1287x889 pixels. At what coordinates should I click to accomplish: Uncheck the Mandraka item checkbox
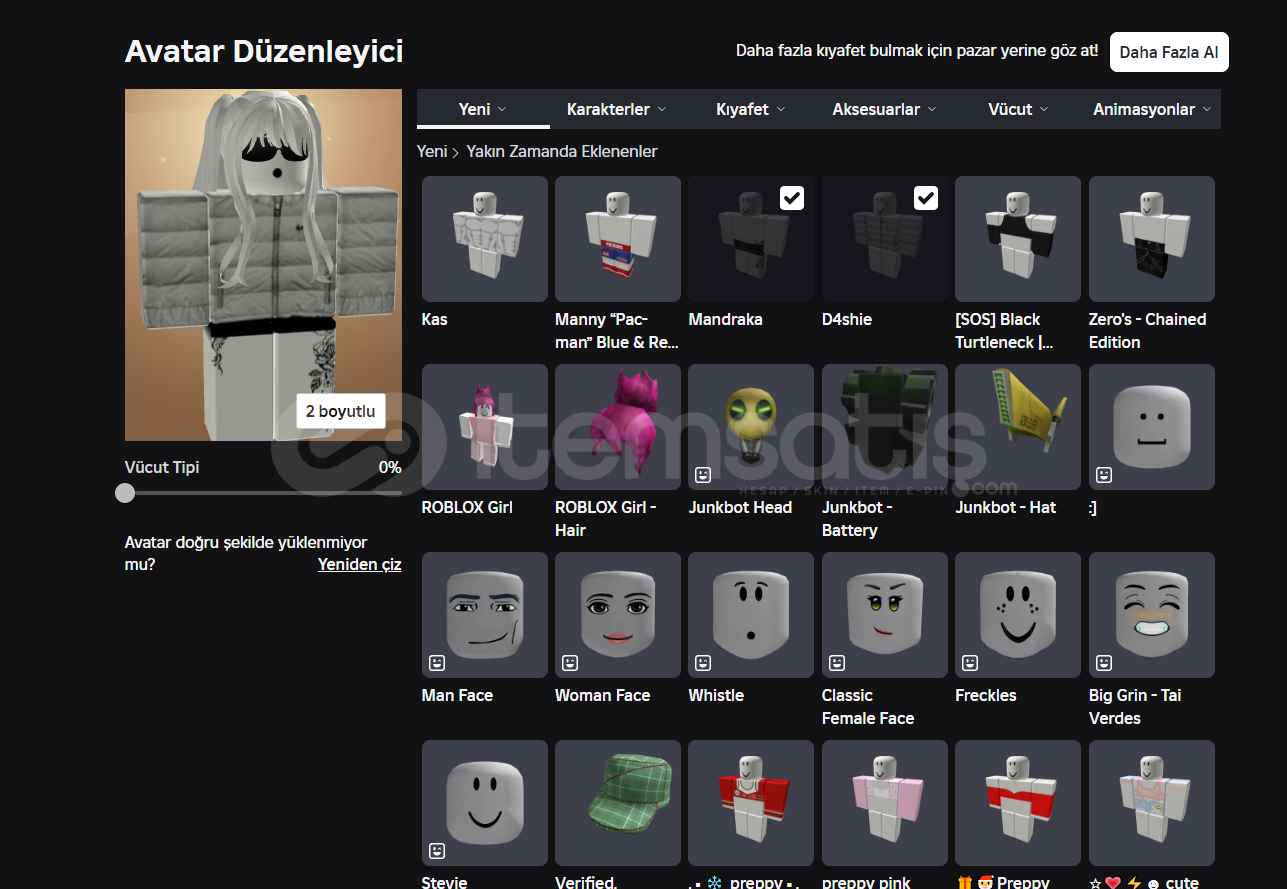(792, 198)
